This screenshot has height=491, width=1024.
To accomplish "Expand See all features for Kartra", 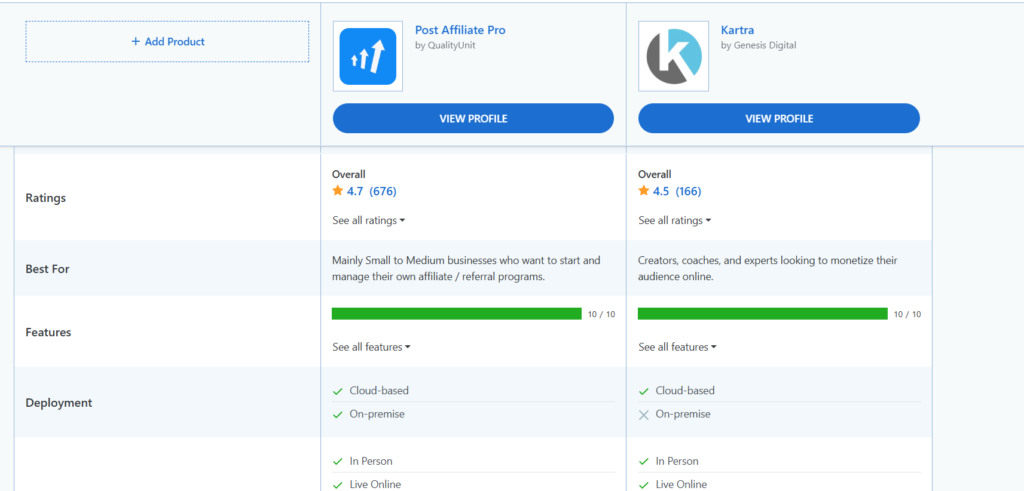I will pos(677,347).
